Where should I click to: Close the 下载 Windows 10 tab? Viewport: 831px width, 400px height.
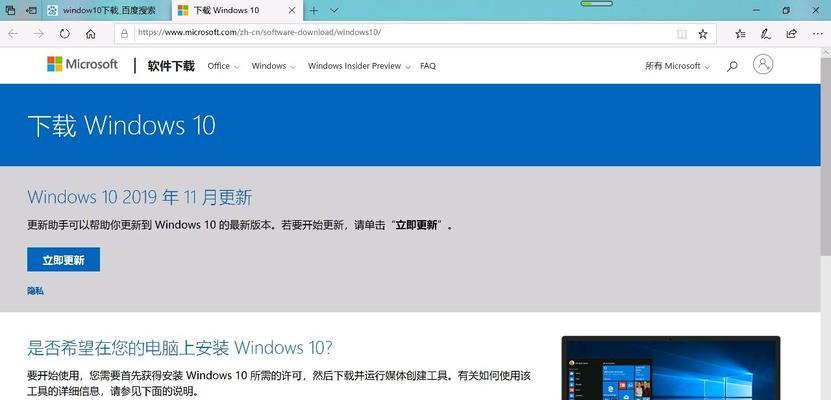tap(291, 10)
